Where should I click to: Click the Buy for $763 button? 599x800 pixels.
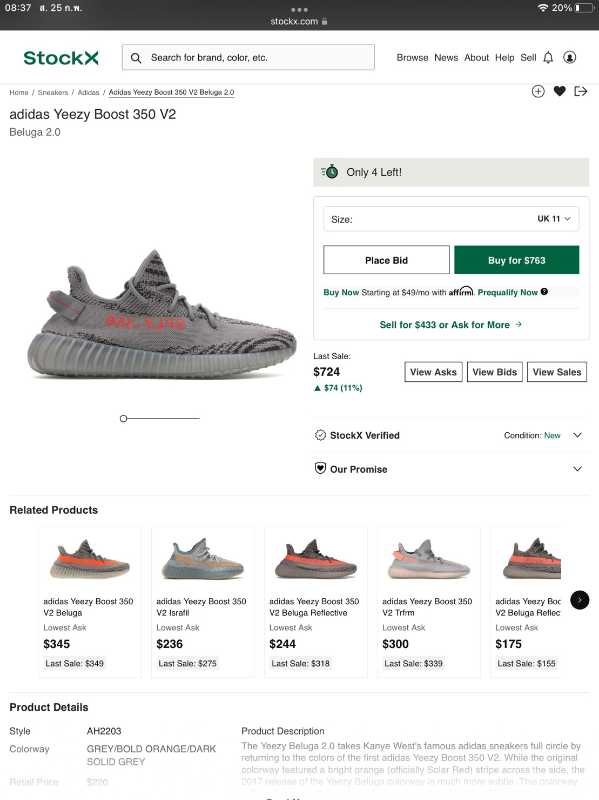point(517,259)
